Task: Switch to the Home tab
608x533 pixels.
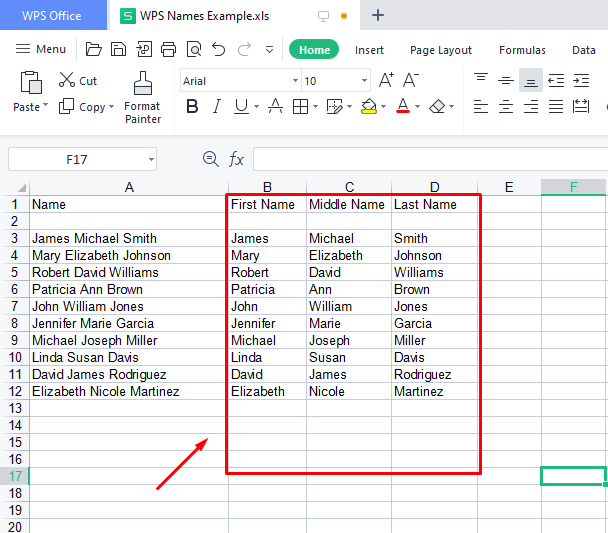Action: (314, 50)
